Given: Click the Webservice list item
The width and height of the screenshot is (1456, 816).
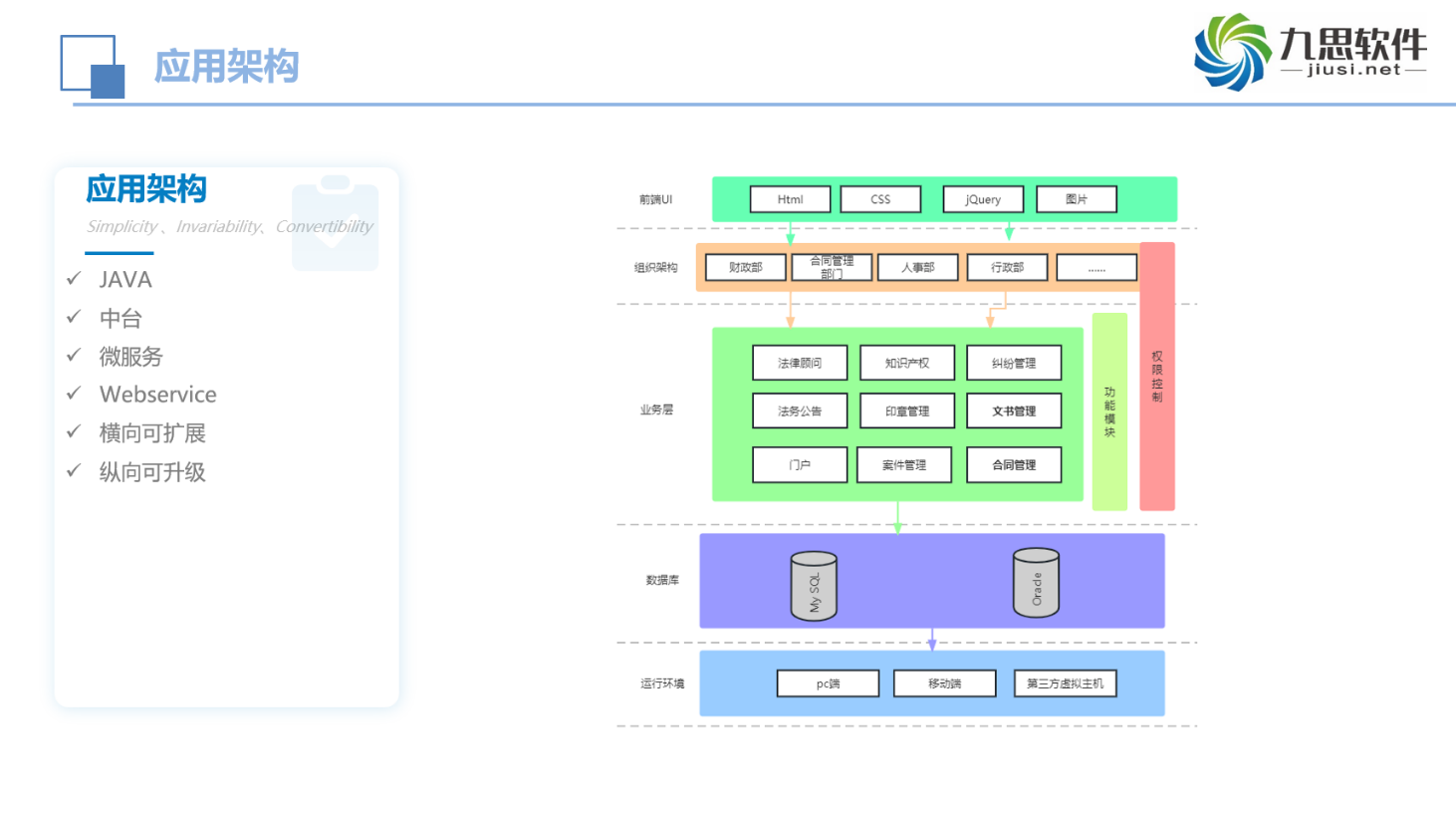Looking at the screenshot, I should [157, 395].
